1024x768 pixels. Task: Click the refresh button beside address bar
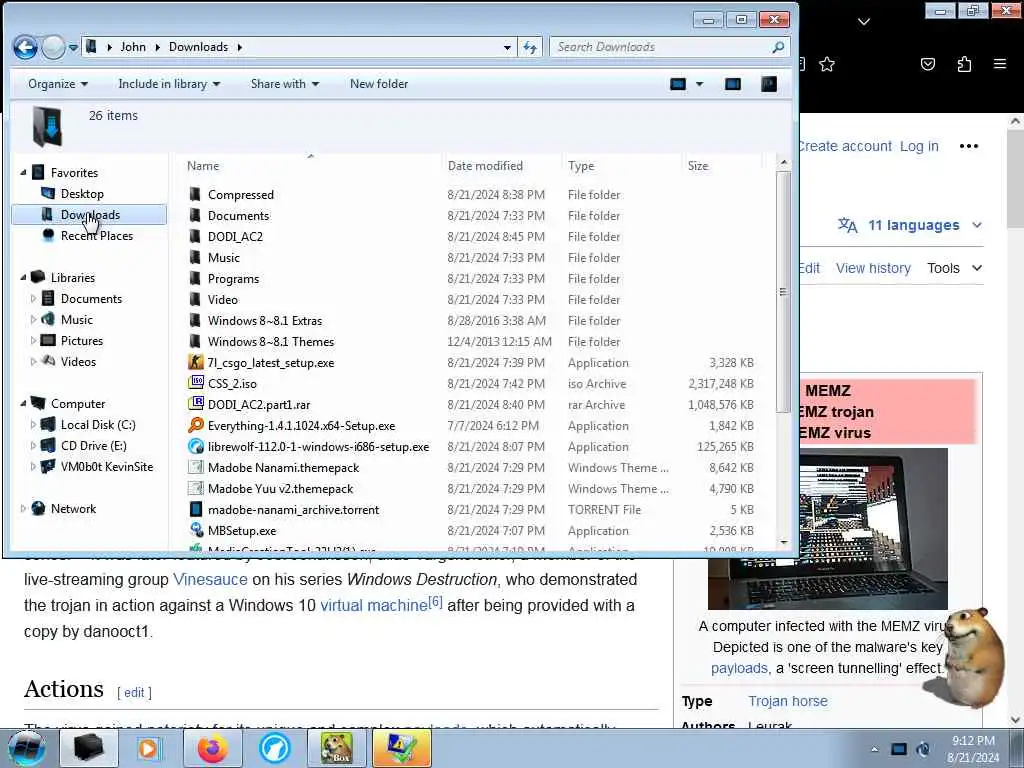[x=530, y=47]
